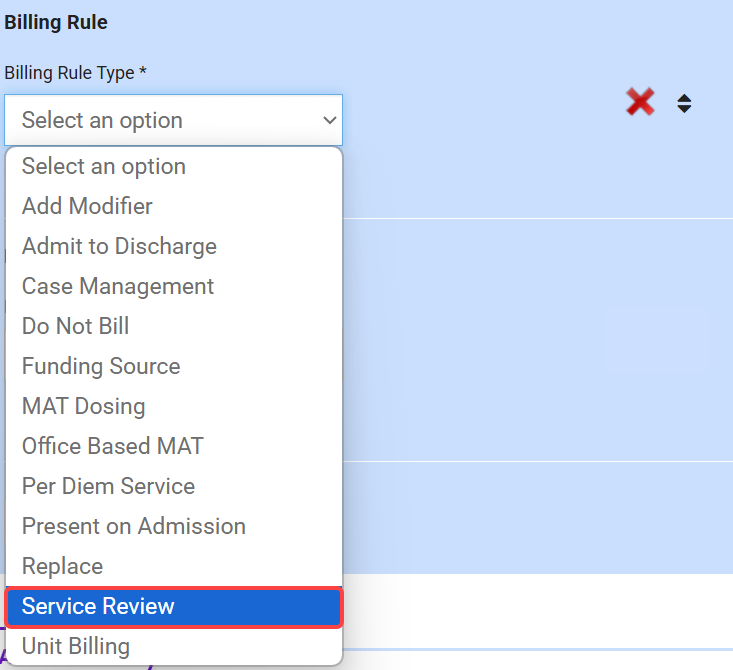733x670 pixels.
Task: Click the 'Billing Rule' section heading
Action: [x=56, y=22]
